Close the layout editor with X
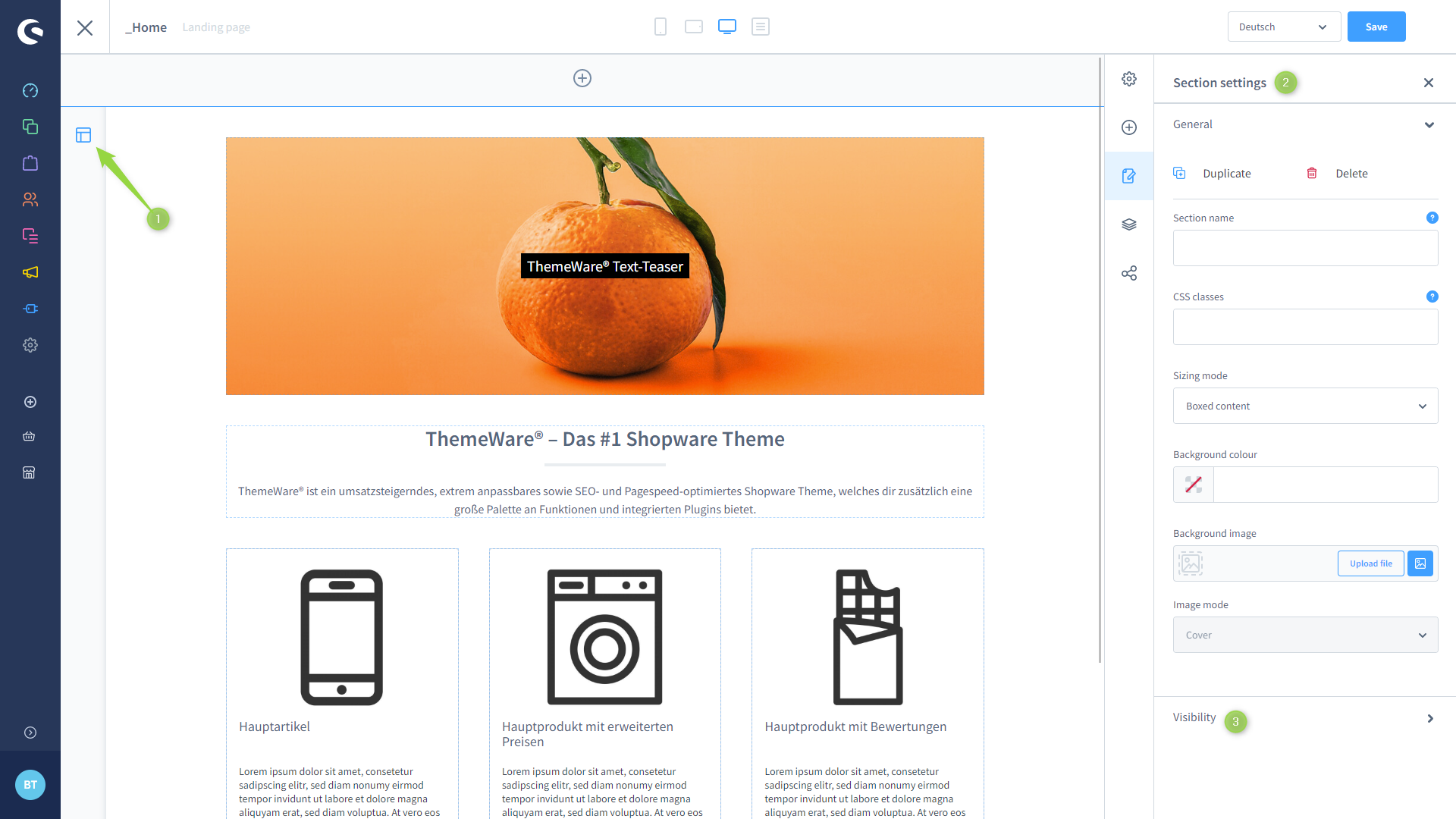This screenshot has height=819, width=1456. click(85, 28)
